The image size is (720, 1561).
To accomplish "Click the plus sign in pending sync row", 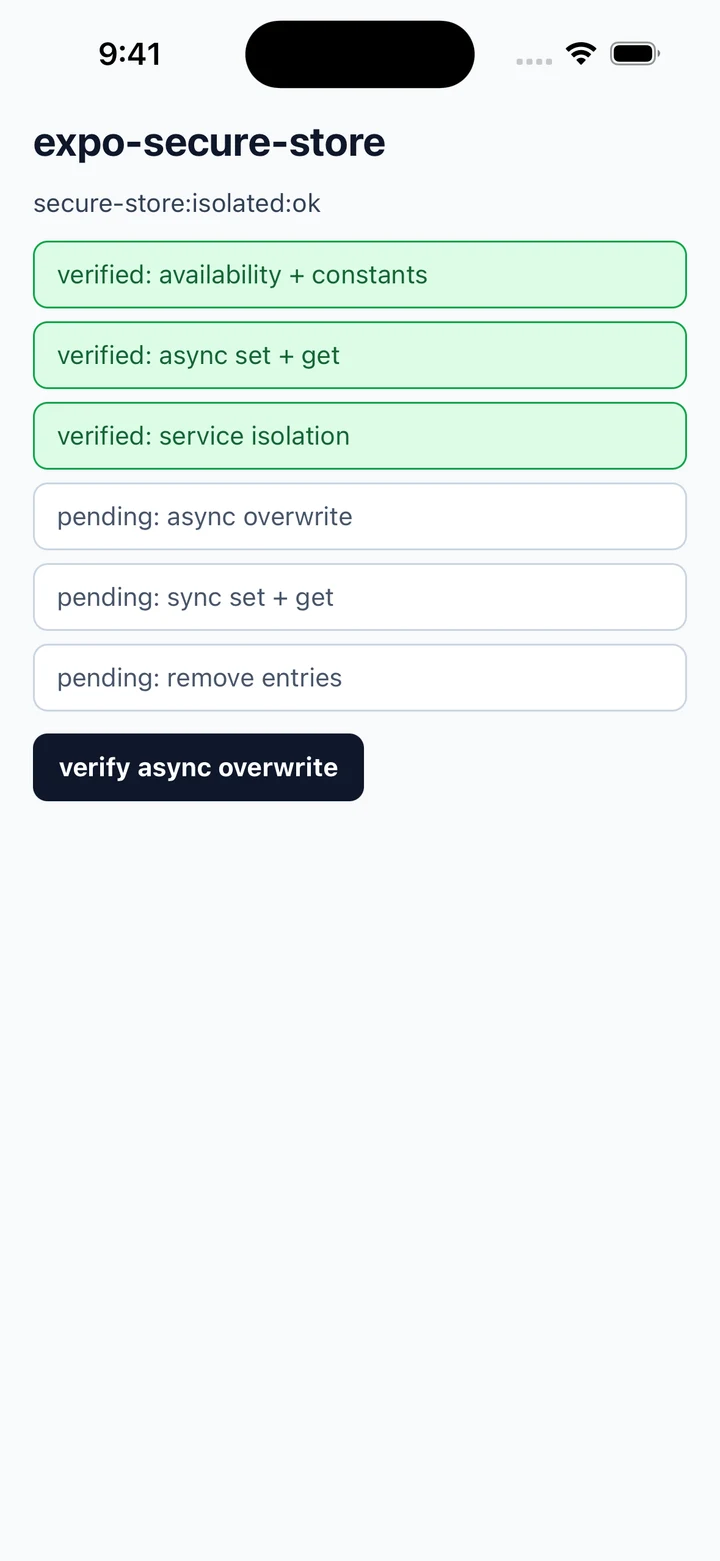I will [x=280, y=598].
